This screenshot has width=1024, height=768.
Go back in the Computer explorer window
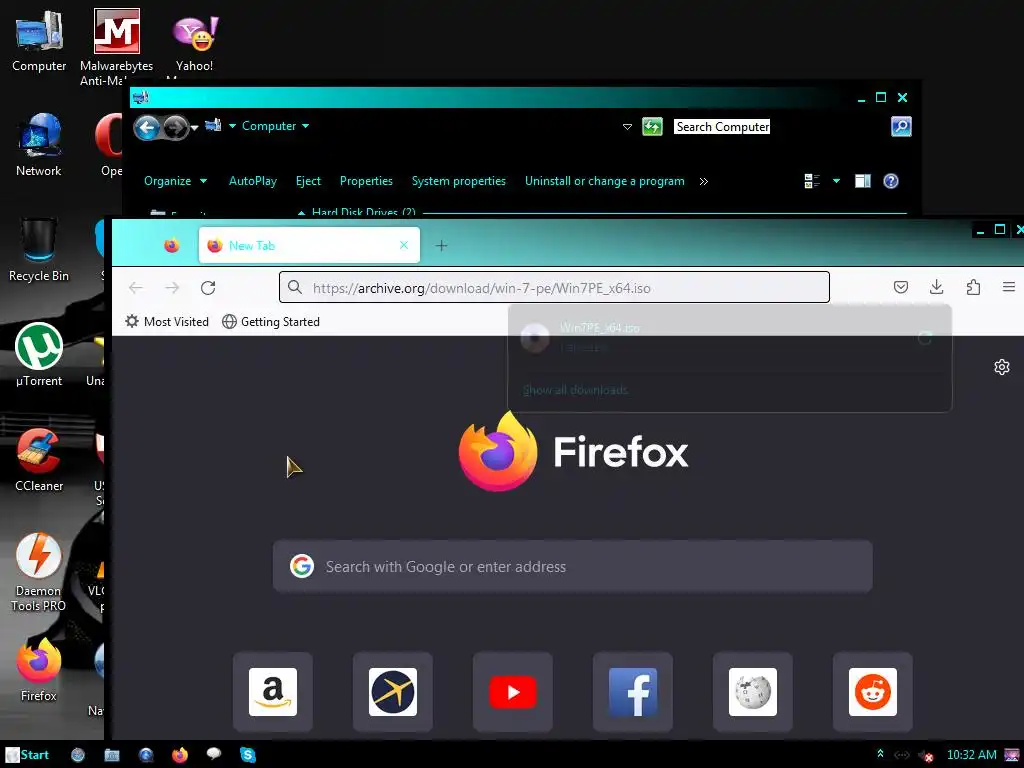147,127
